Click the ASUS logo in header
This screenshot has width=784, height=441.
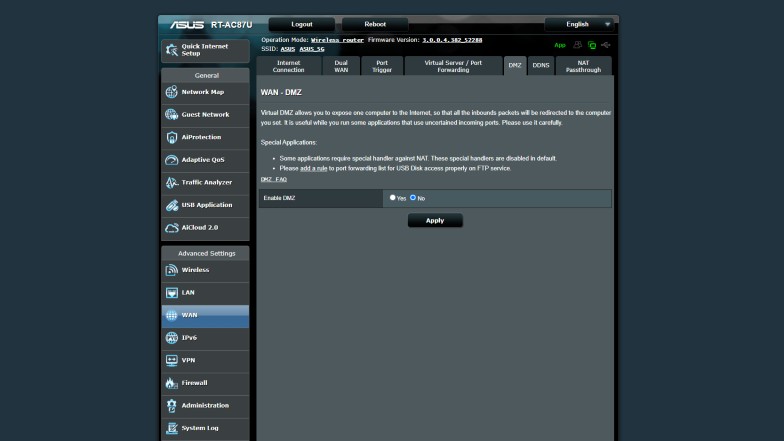[186, 24]
